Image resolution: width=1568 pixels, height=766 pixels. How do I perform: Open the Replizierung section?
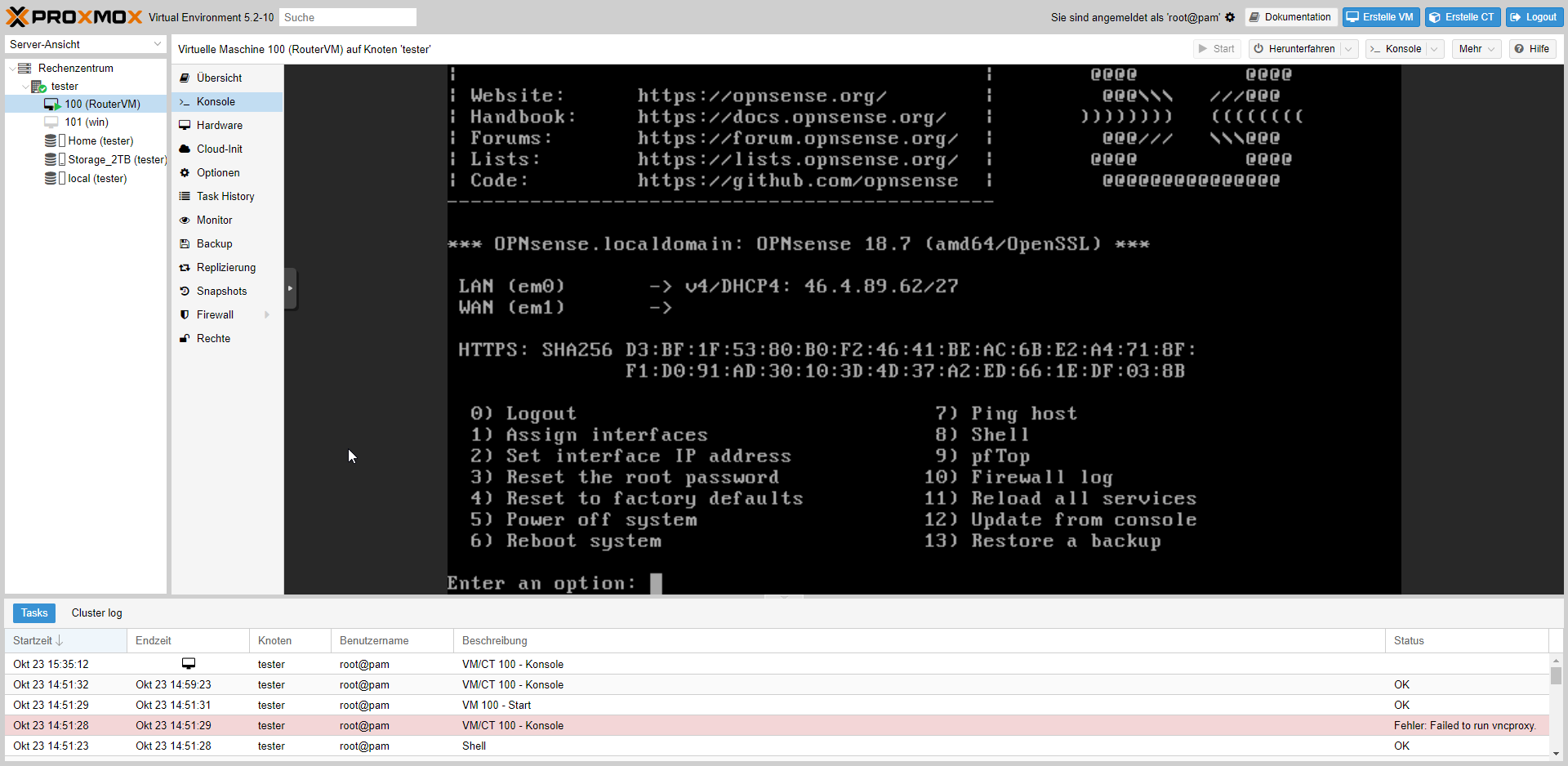[225, 268]
